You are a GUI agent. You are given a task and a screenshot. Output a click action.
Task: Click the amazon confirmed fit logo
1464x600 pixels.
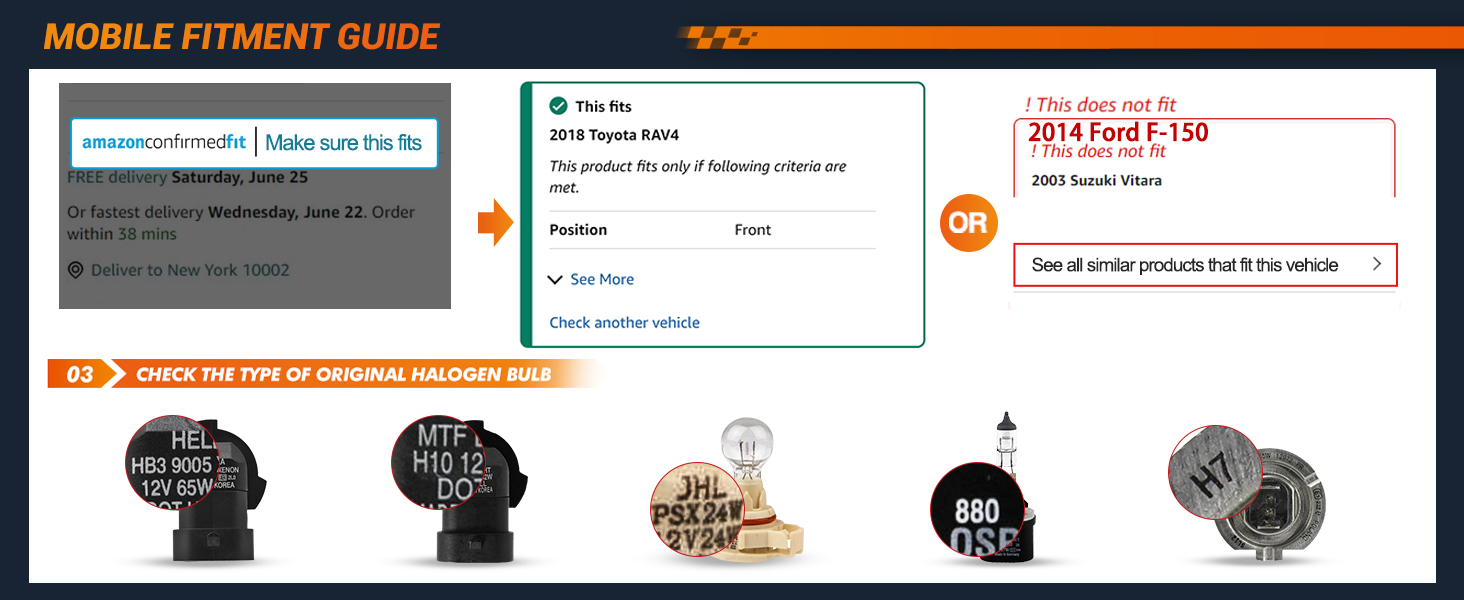coord(164,143)
